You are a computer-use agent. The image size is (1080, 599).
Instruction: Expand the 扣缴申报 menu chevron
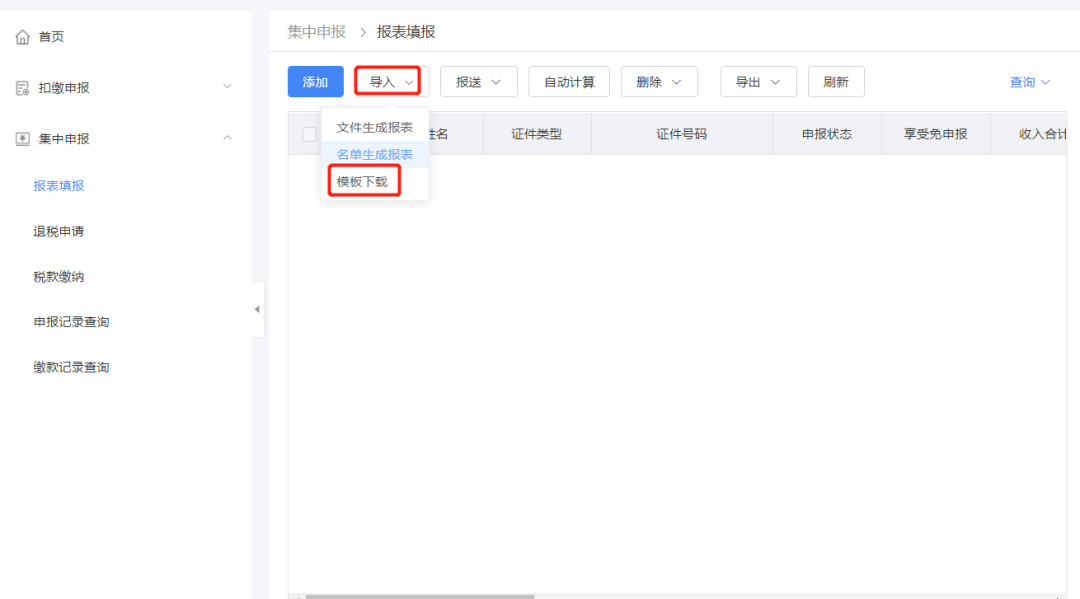(227, 87)
